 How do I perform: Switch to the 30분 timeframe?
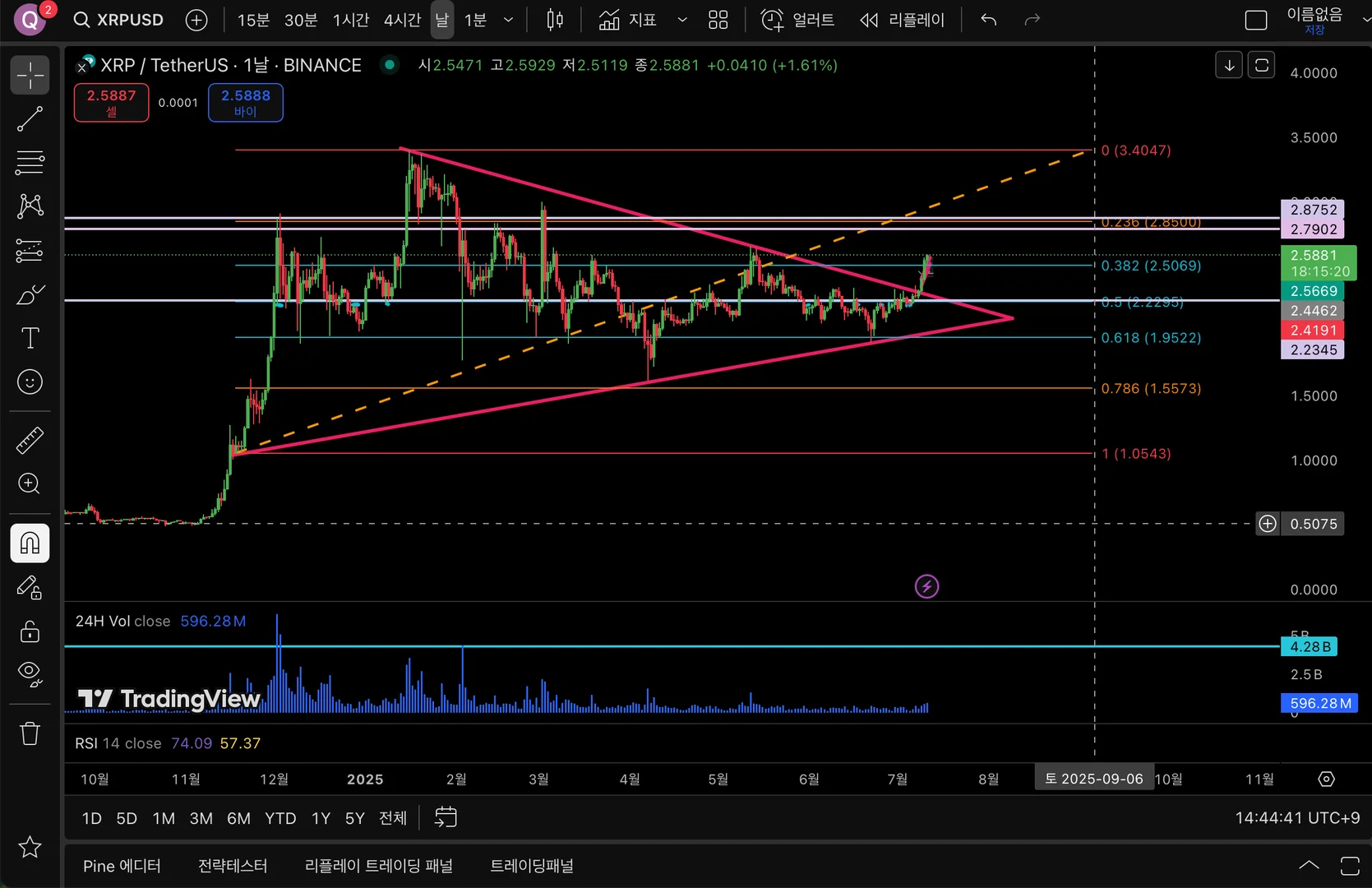click(301, 20)
